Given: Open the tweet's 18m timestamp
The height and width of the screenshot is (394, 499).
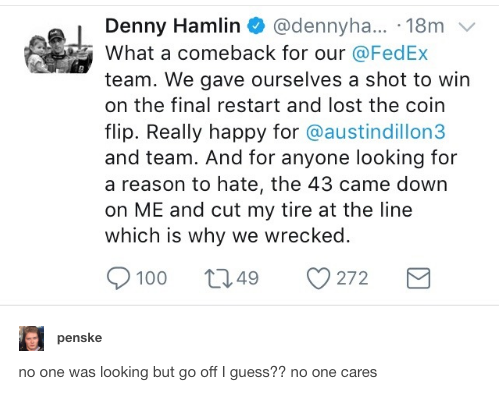Looking at the screenshot, I should click(x=425, y=26).
